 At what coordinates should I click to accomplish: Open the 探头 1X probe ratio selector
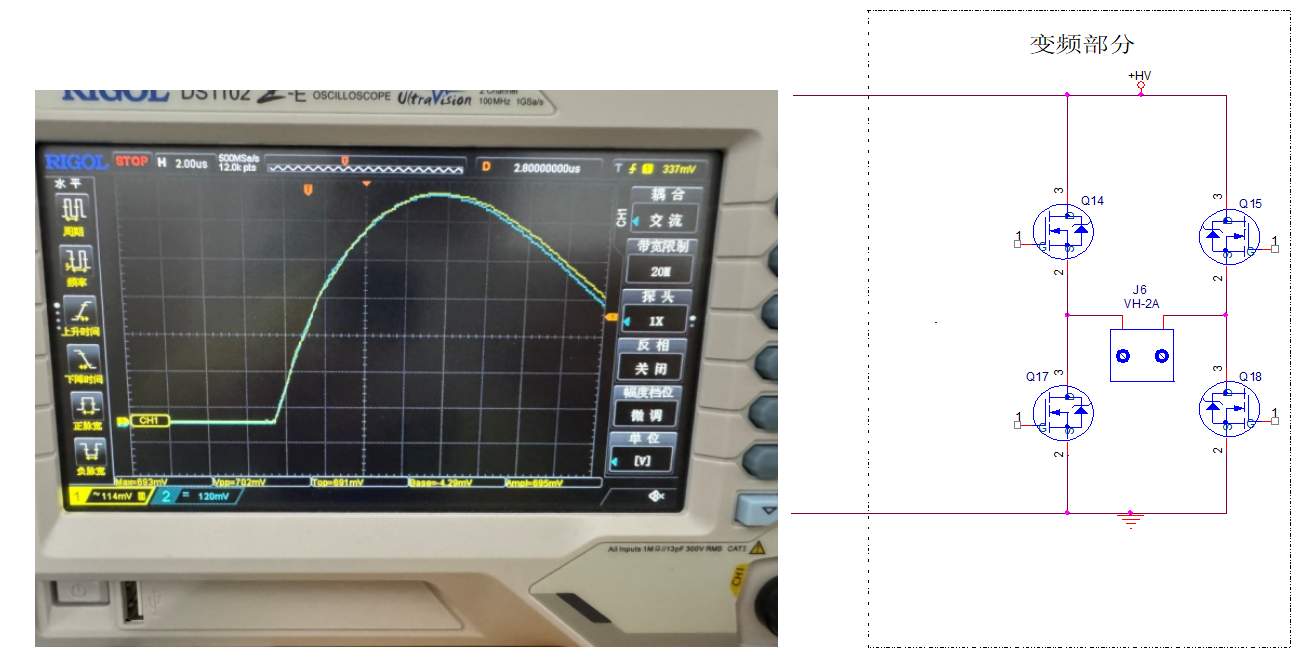(x=659, y=311)
